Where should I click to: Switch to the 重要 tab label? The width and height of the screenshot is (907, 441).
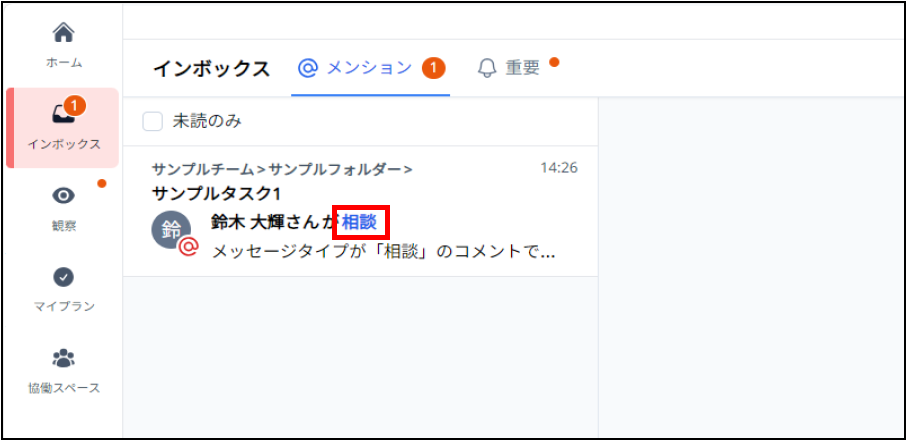tap(522, 68)
